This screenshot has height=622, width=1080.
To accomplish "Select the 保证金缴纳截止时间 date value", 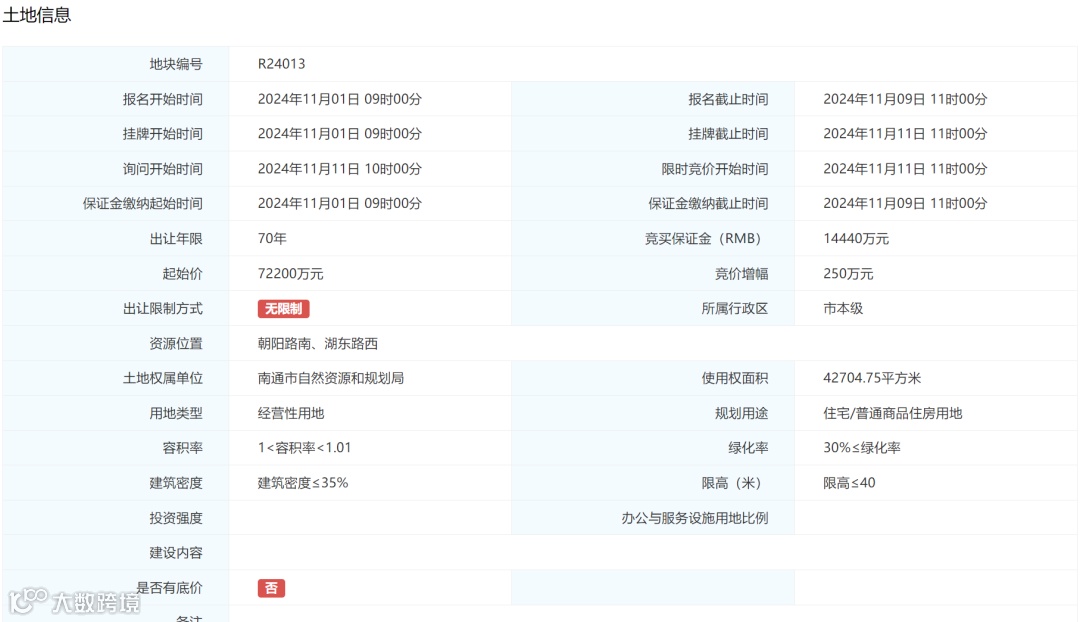I will click(x=905, y=203).
